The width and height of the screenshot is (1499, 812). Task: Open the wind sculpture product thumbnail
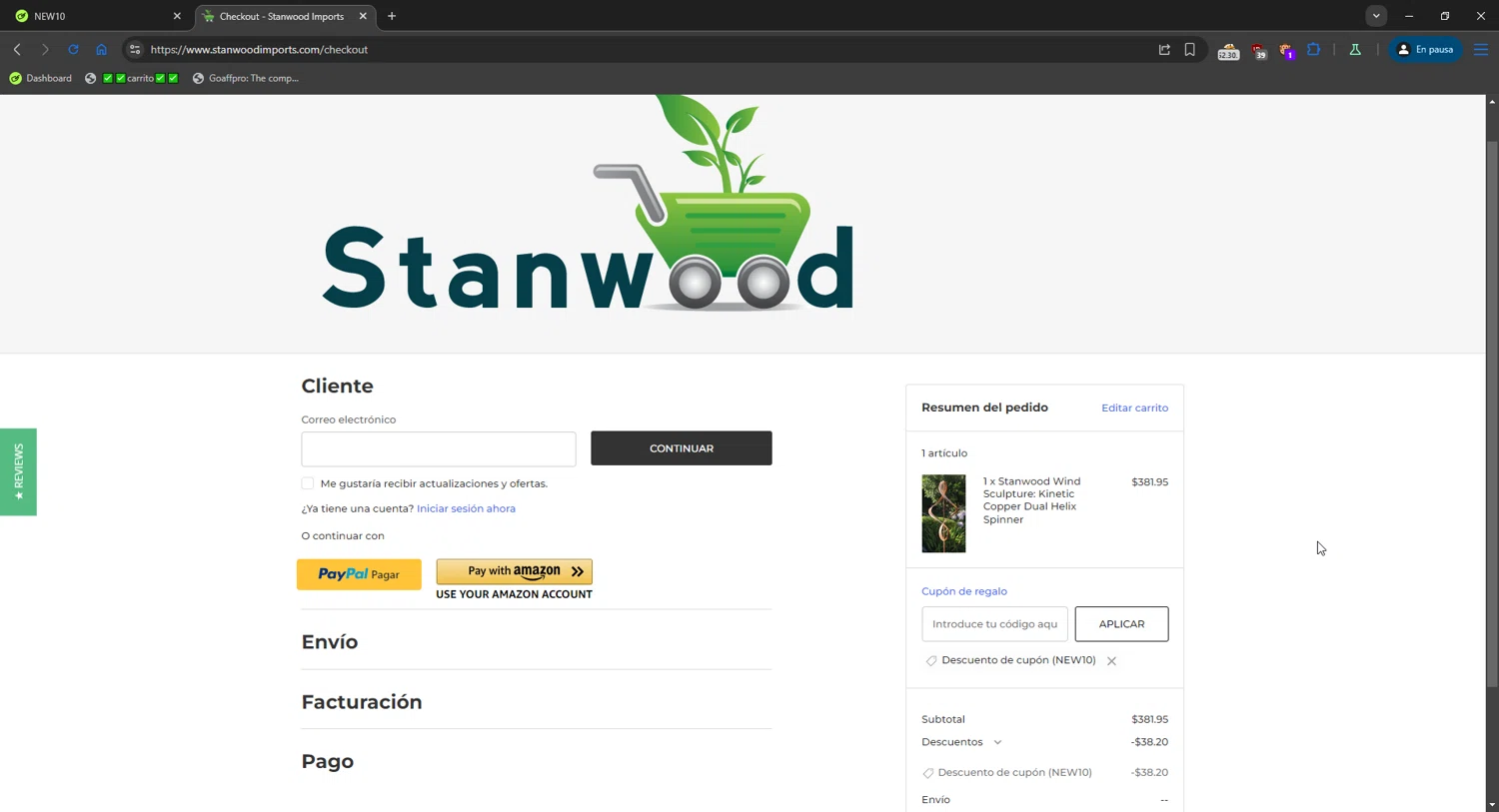[943, 513]
